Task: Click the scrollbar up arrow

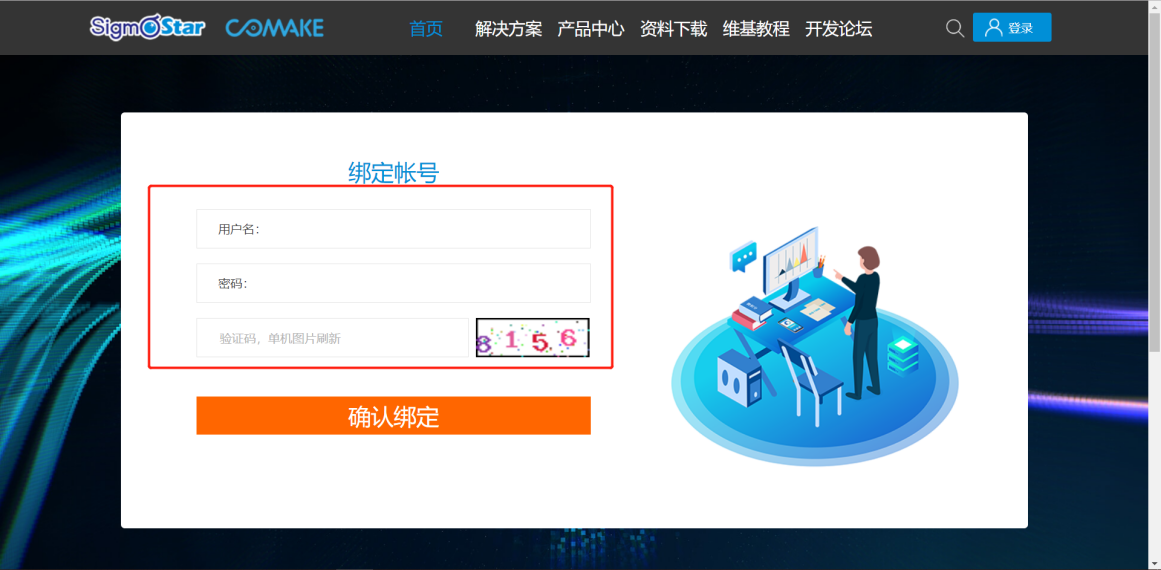Action: tap(1155, 6)
